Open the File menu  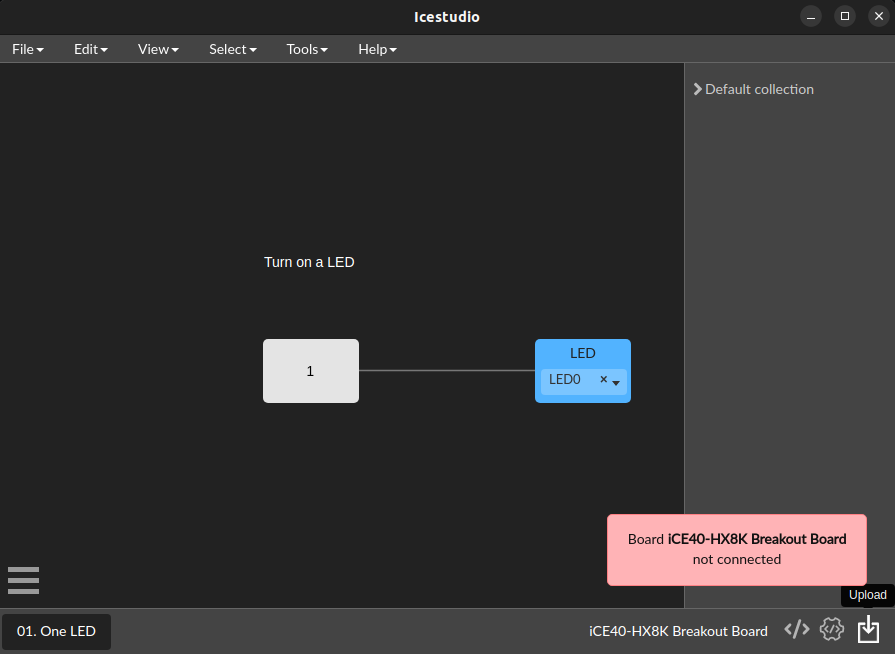point(27,49)
